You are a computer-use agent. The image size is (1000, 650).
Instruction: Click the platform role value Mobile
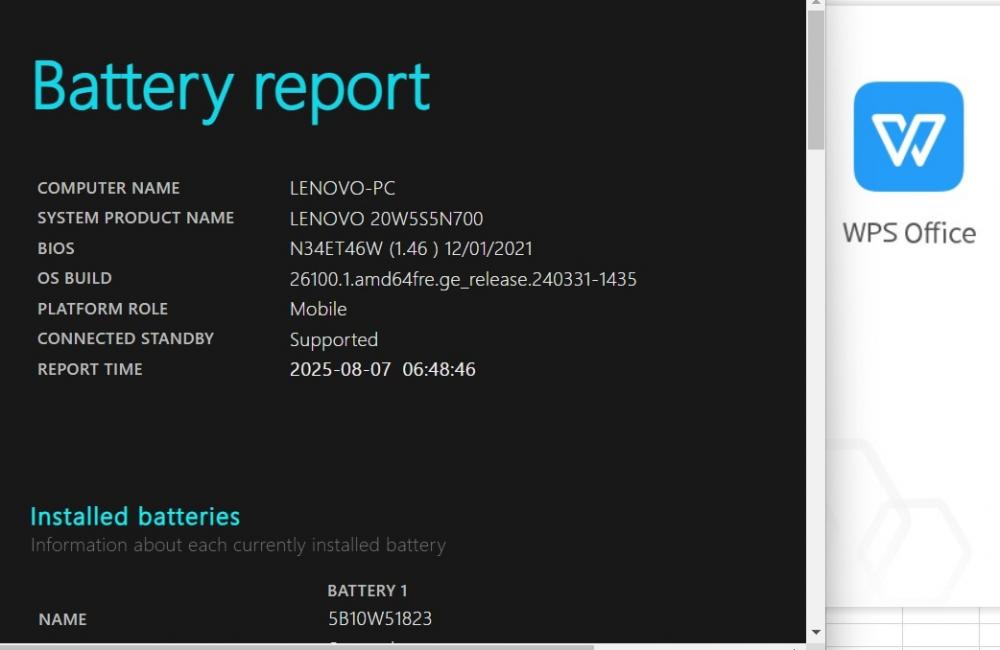pos(318,309)
